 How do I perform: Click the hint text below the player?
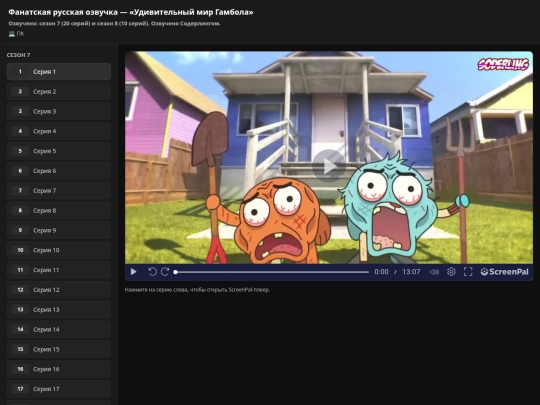(197, 290)
